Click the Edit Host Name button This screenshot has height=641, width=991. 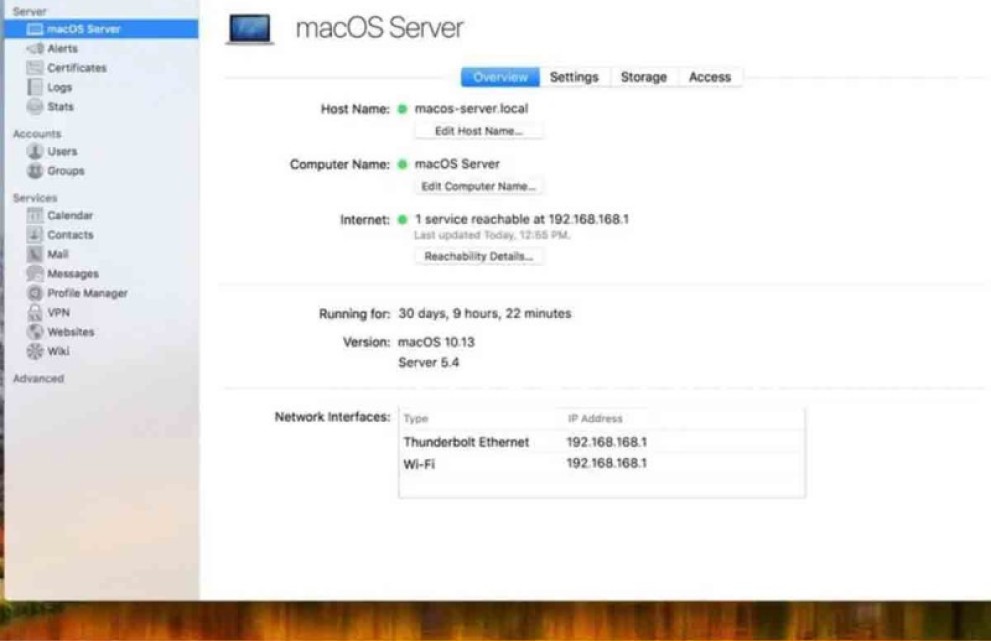tap(478, 131)
